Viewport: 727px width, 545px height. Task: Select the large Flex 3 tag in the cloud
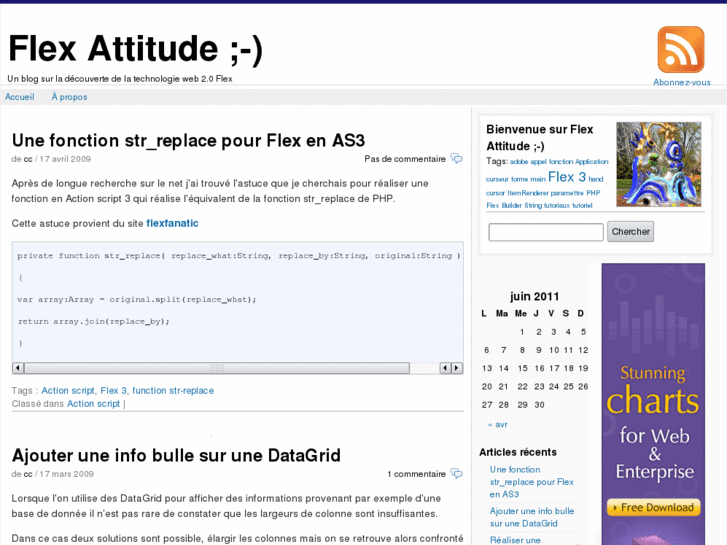pos(567,177)
